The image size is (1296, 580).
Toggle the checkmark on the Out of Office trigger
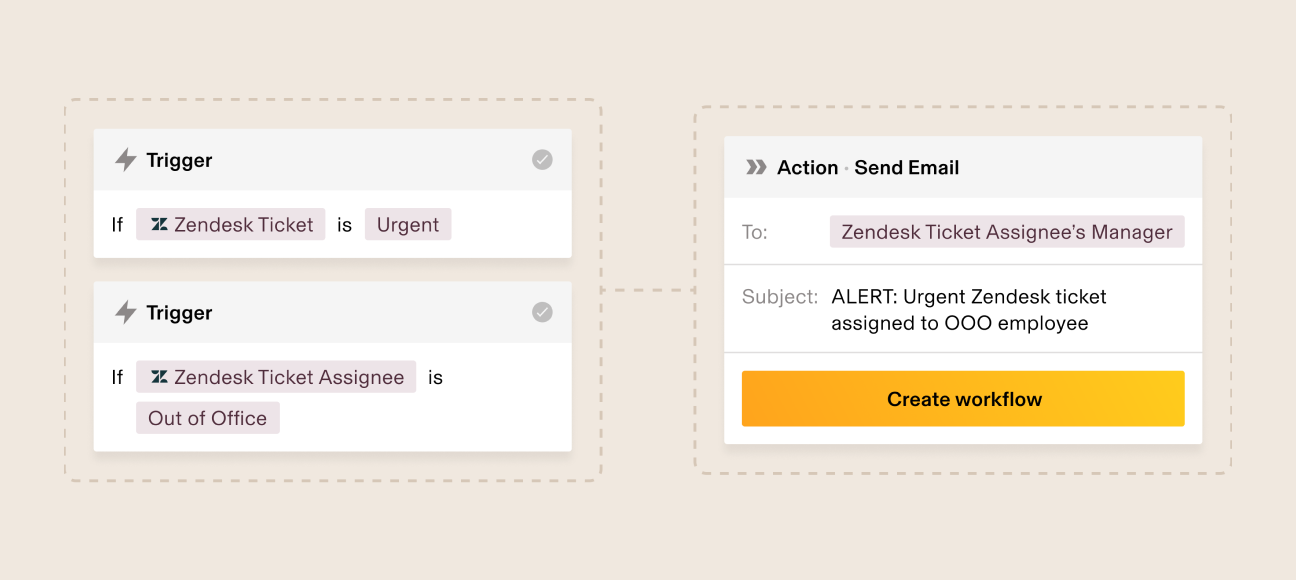[542, 313]
